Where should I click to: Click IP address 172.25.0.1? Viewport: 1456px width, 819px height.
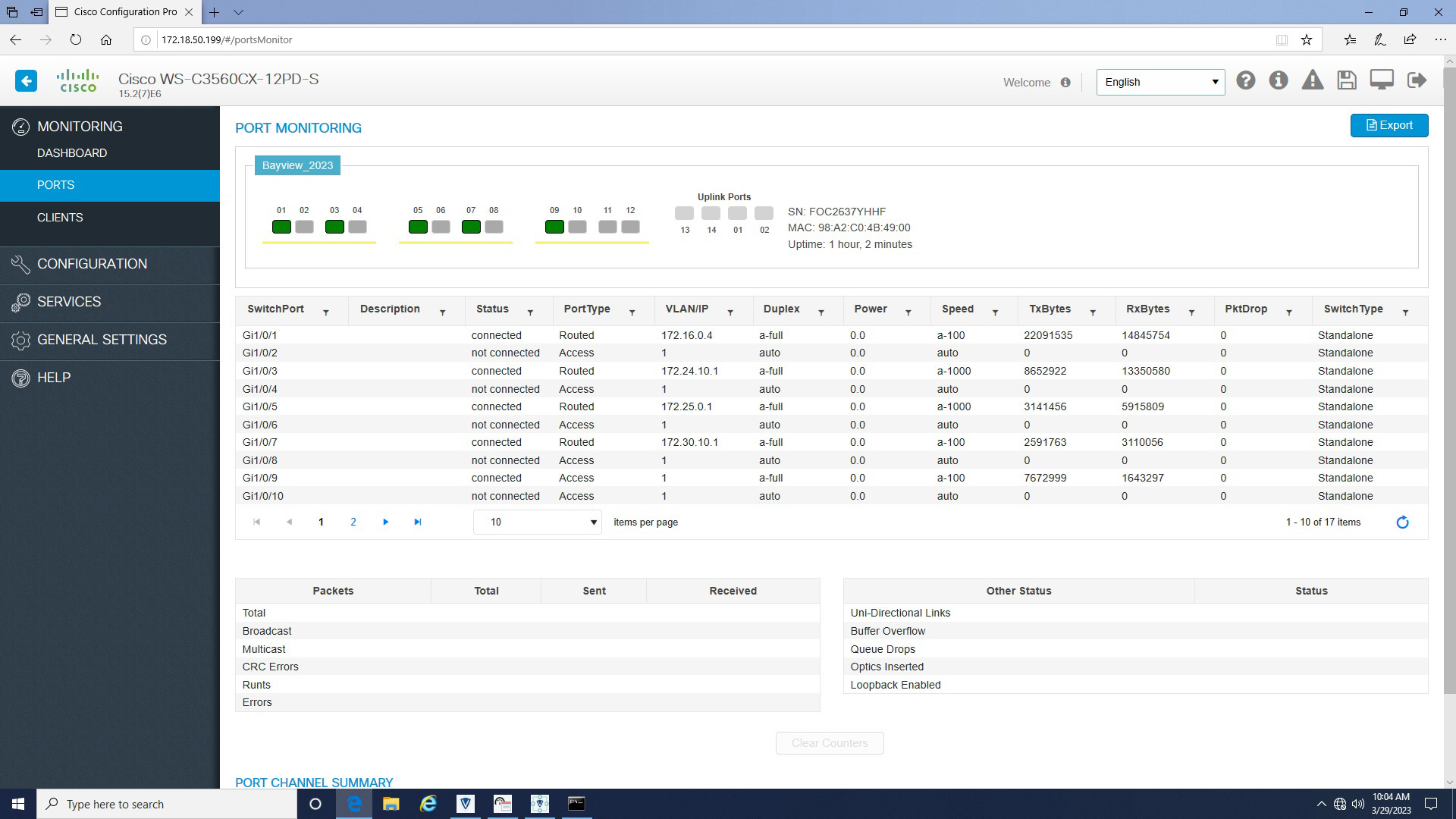point(686,406)
